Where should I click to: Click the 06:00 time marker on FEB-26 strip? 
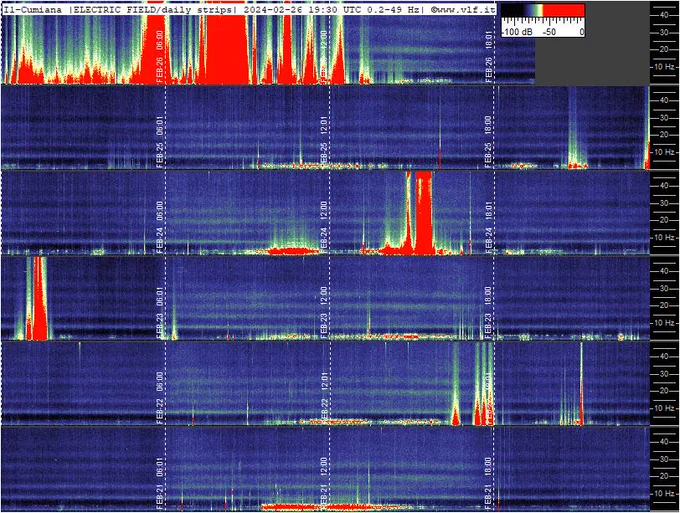(160, 38)
